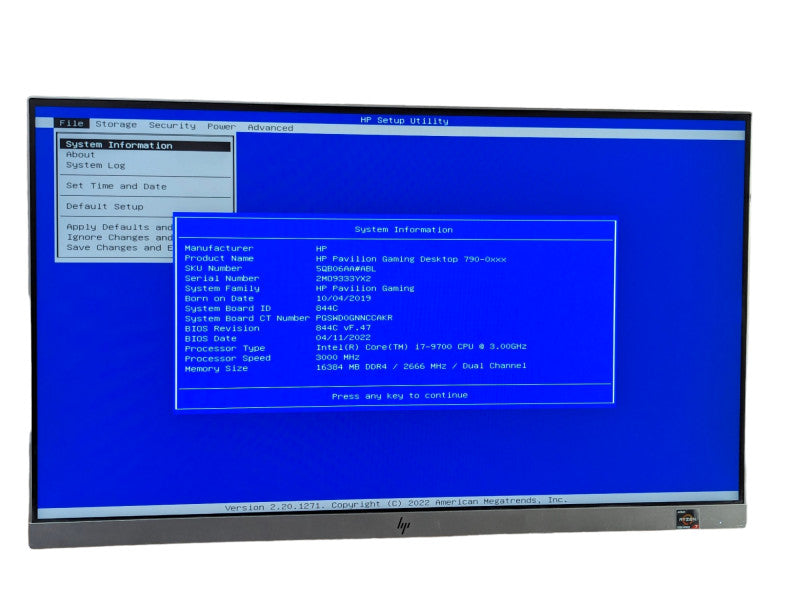
Task: Open the System Log entry
Action: pyautogui.click(x=95, y=165)
